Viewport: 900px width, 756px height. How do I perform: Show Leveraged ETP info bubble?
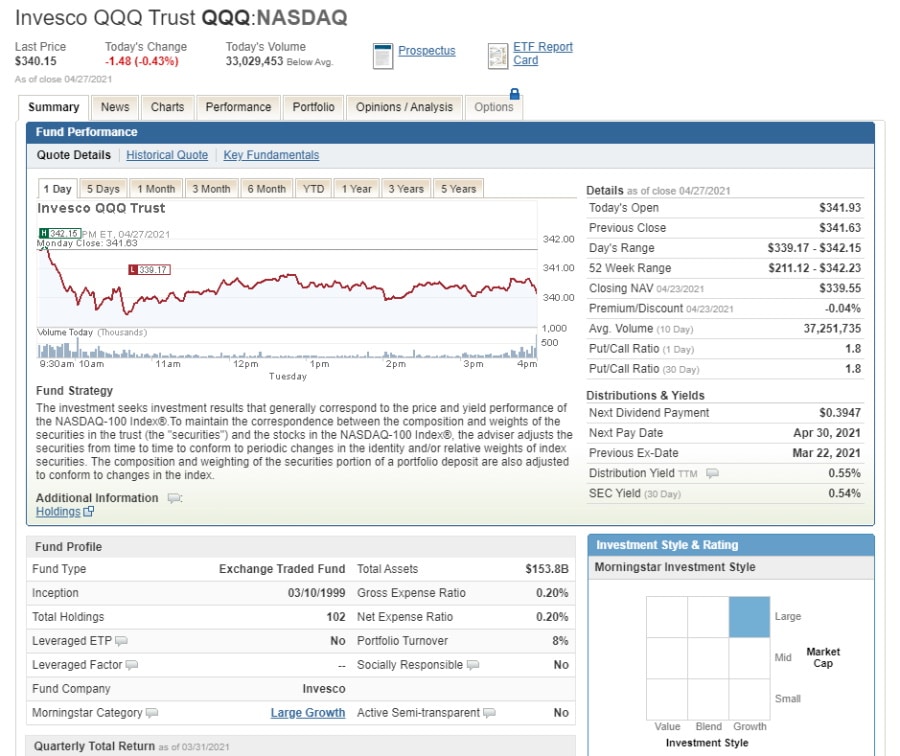[121, 641]
